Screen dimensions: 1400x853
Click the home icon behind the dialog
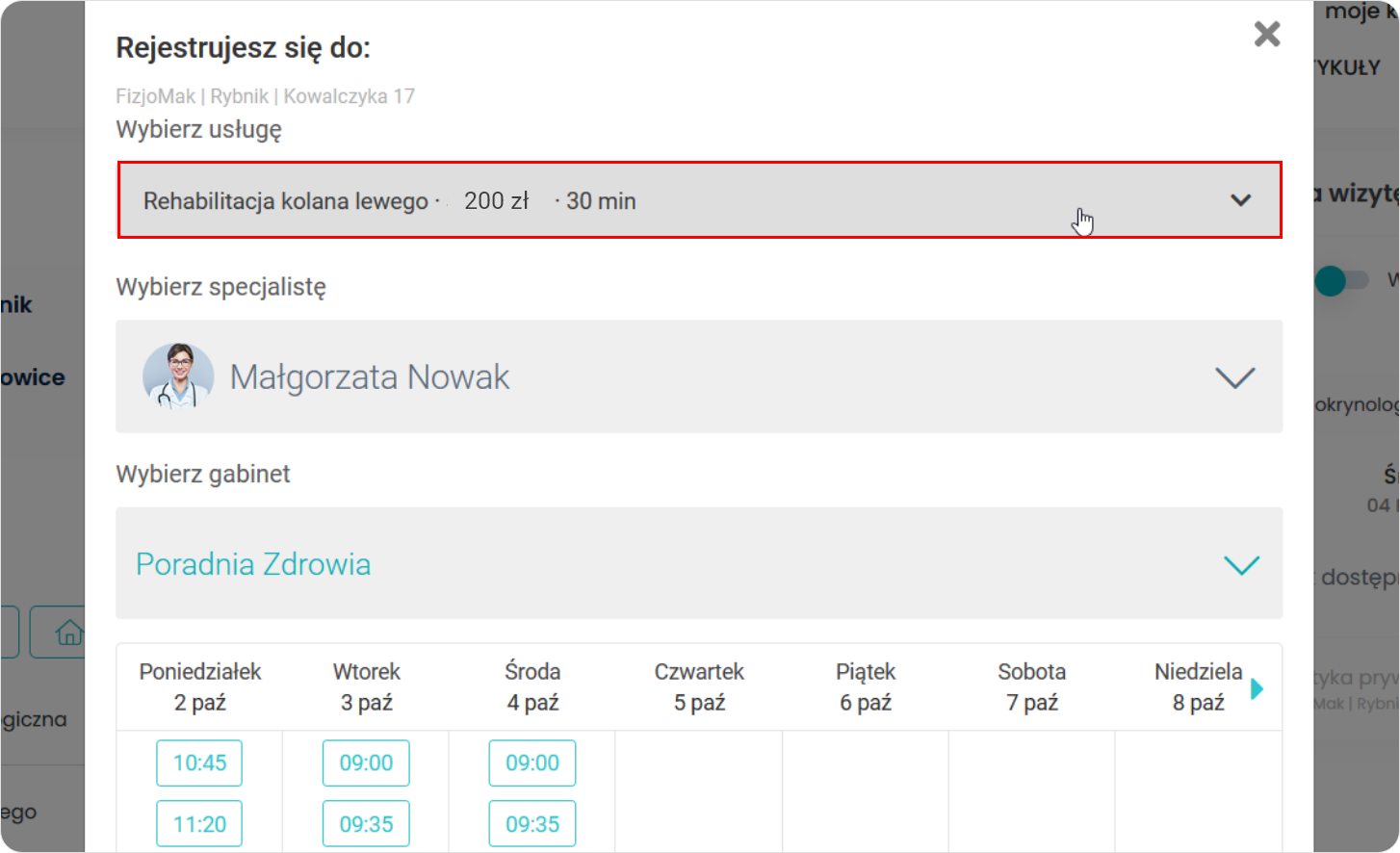(x=67, y=633)
